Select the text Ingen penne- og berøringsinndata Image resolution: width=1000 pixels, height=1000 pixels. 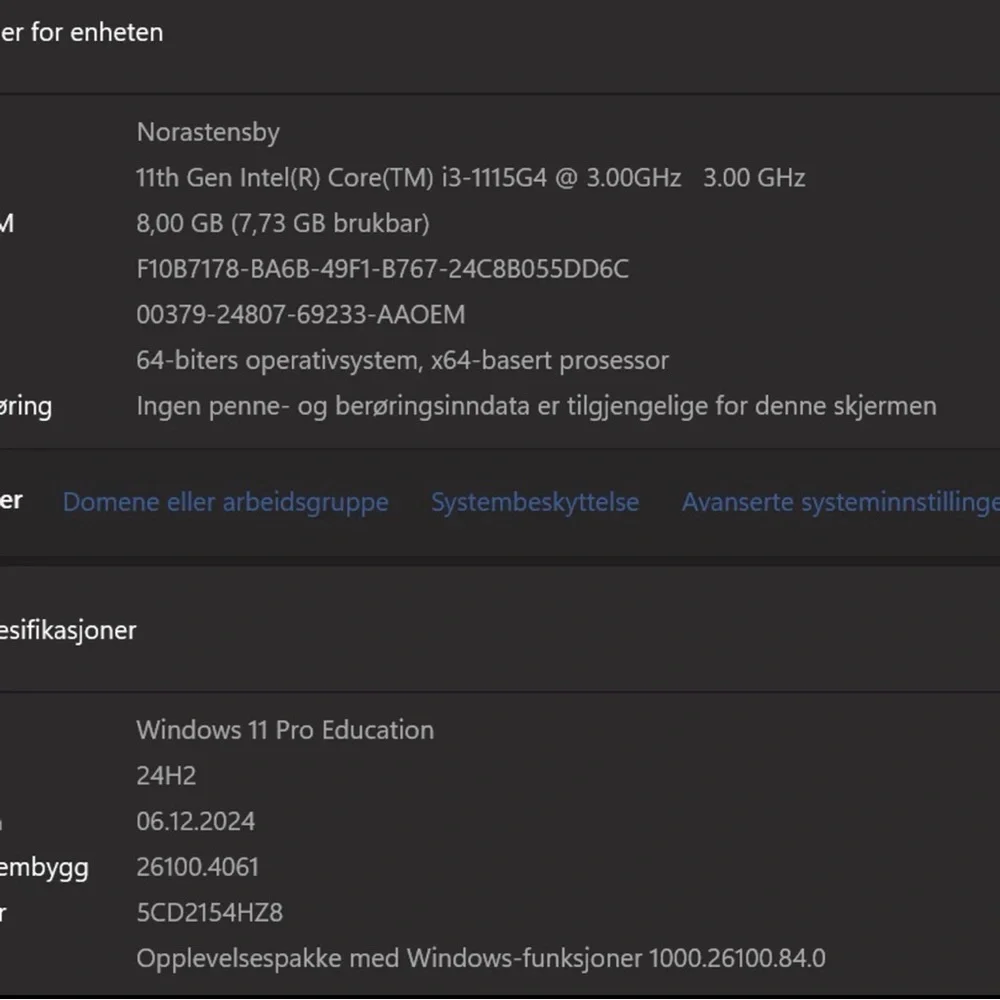click(x=536, y=406)
